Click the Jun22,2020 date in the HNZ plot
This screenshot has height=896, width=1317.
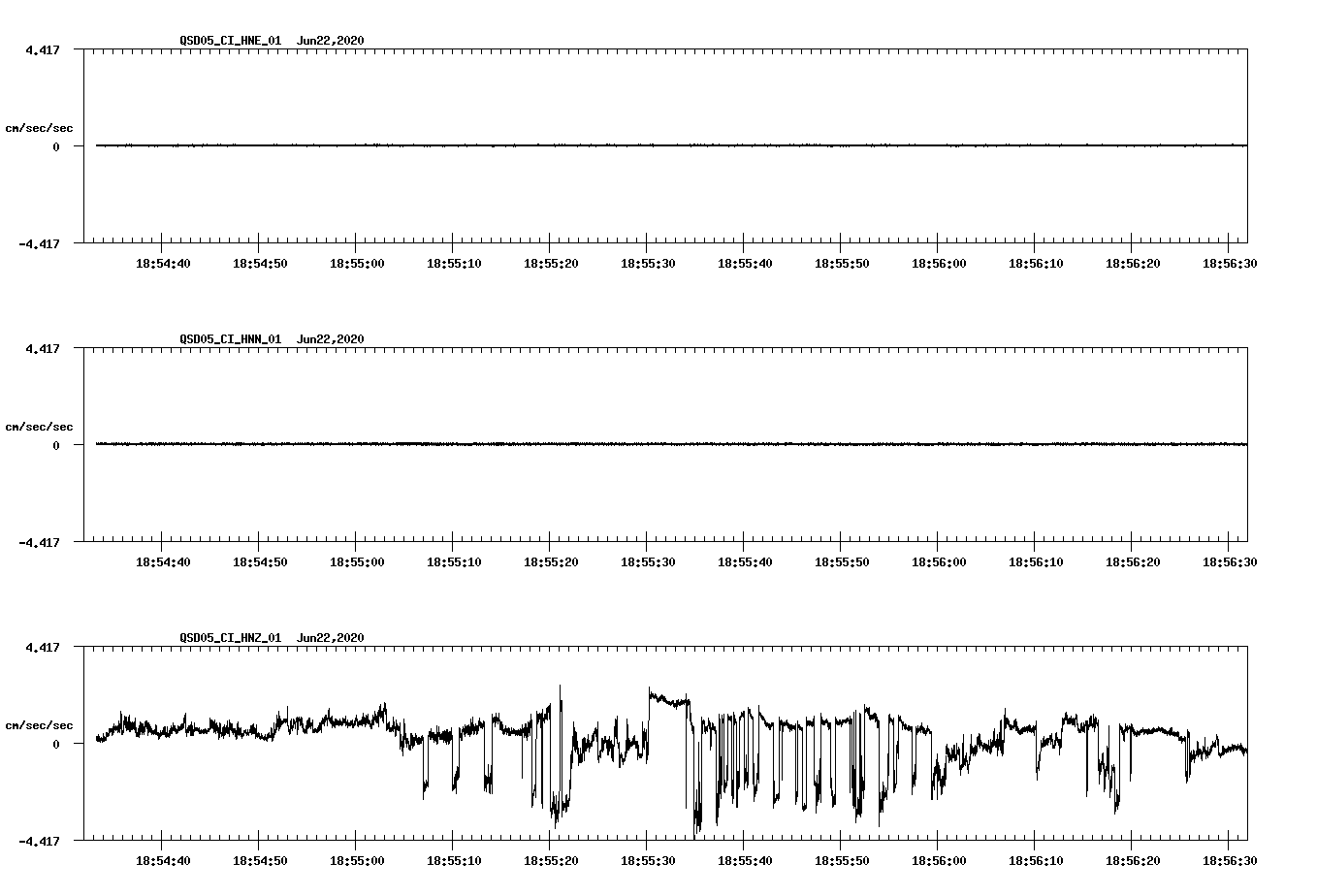[x=331, y=638]
